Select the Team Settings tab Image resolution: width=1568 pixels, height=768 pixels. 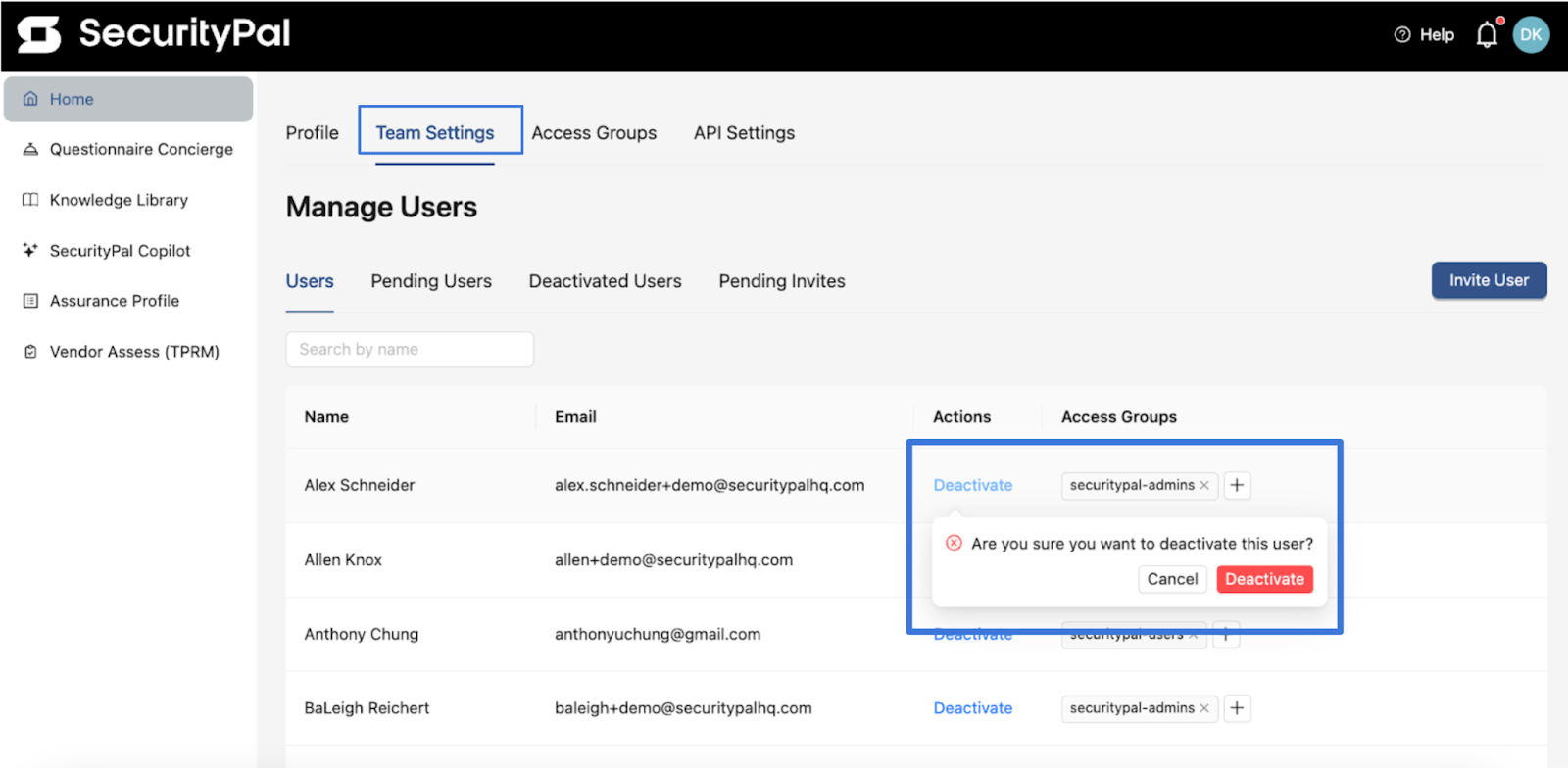pyautogui.click(x=435, y=133)
